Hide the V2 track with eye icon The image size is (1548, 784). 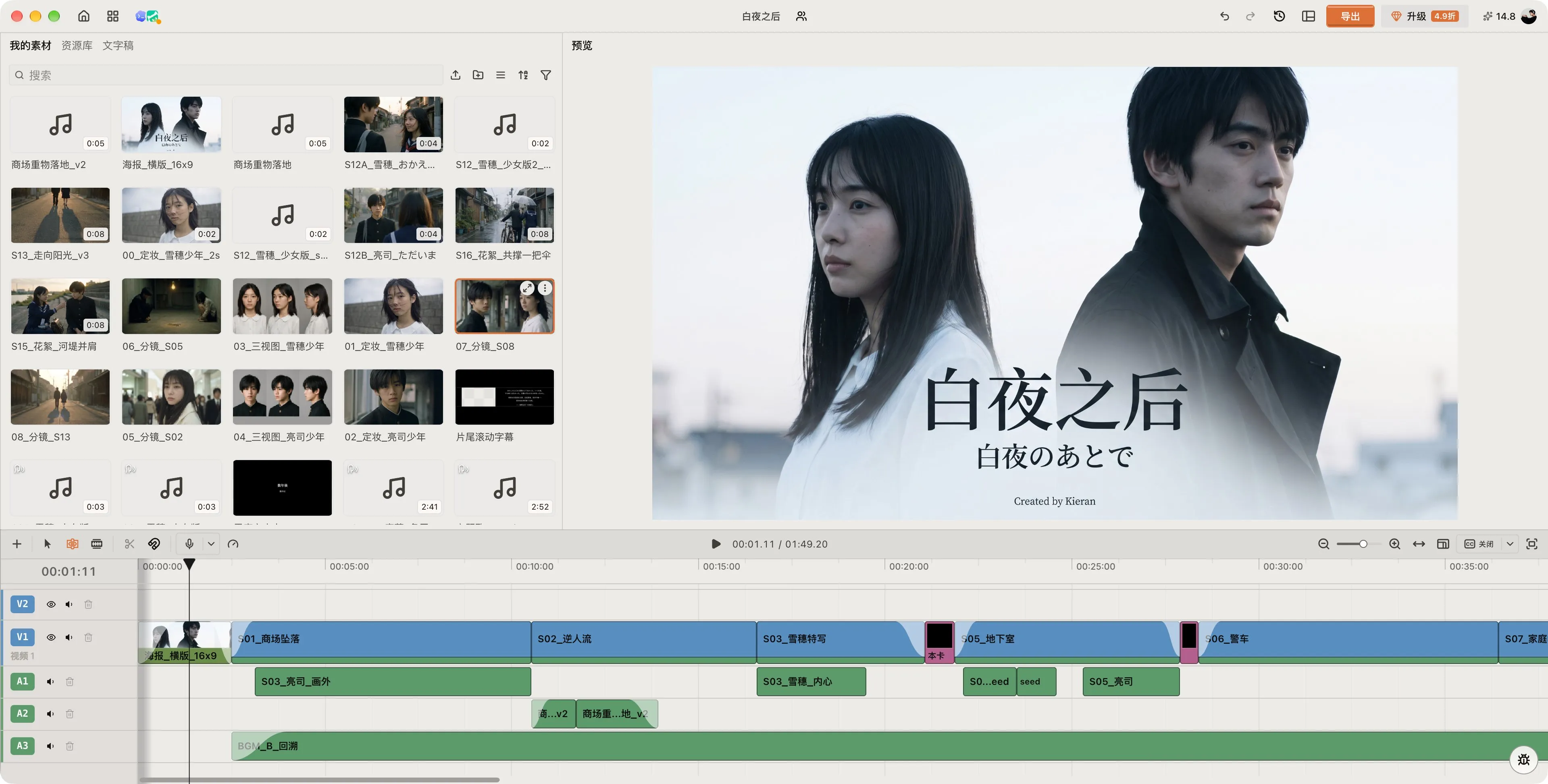click(x=51, y=604)
